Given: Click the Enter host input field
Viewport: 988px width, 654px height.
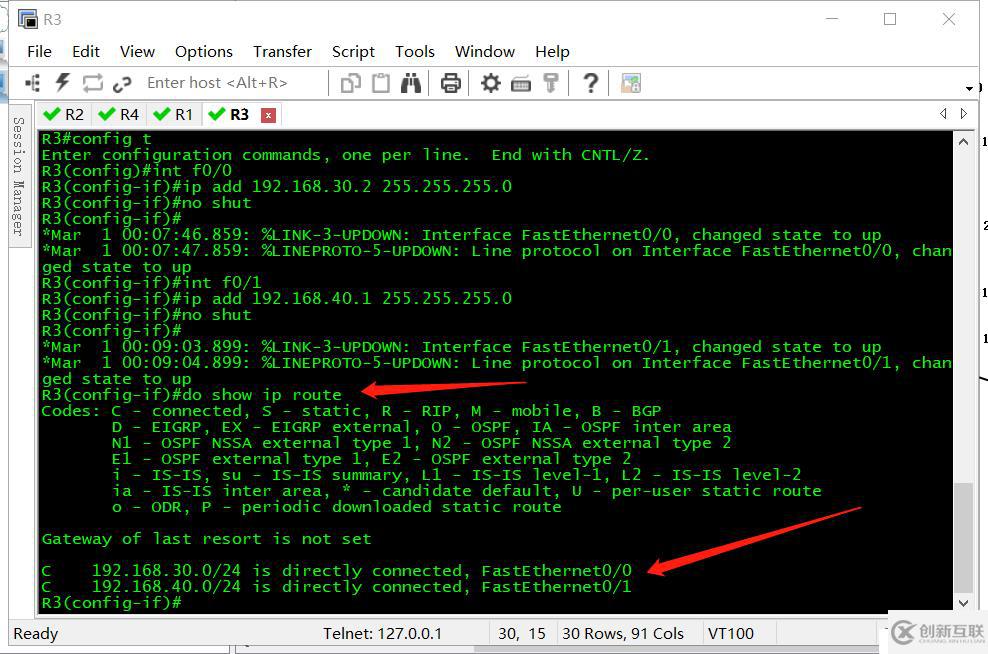Looking at the screenshot, I should click(x=233, y=83).
